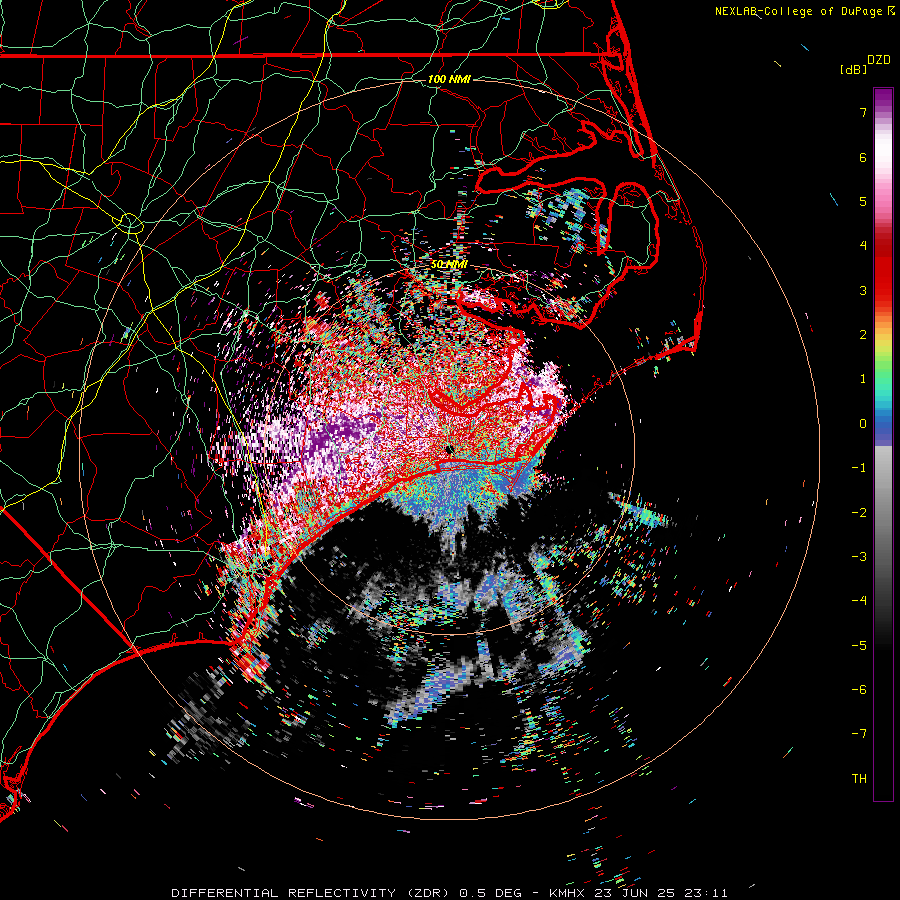Screen dimensions: 900x900
Task: Select the -4 dB legend value
Action: tap(859, 601)
